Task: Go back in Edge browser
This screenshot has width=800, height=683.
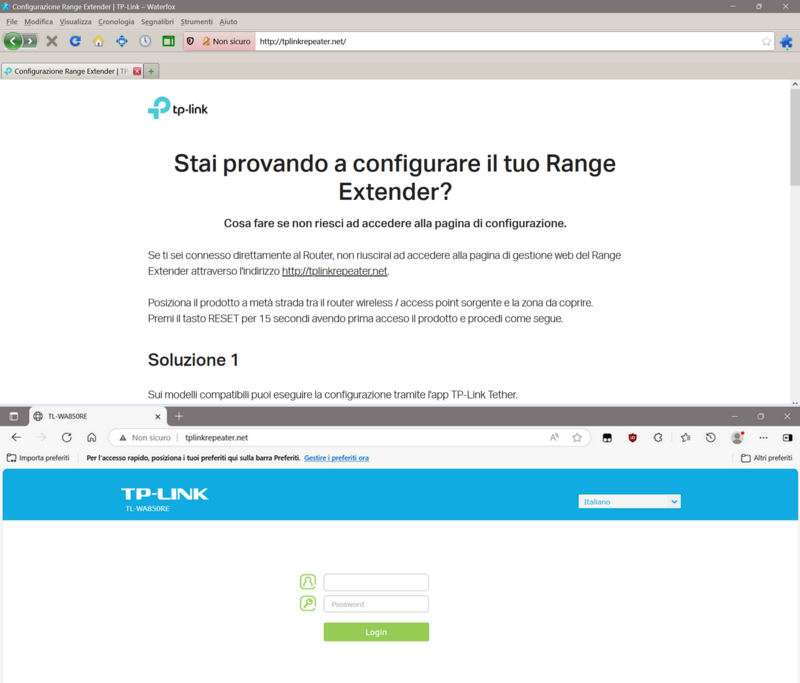Action: (x=16, y=437)
